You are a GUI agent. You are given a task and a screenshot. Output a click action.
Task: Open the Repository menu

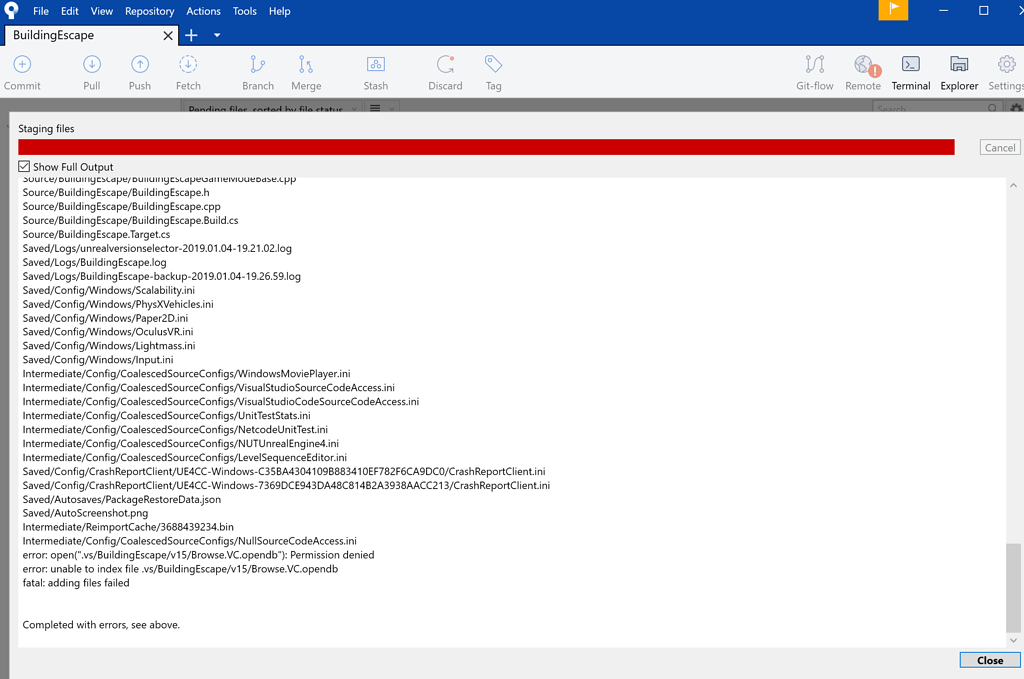[x=149, y=11]
